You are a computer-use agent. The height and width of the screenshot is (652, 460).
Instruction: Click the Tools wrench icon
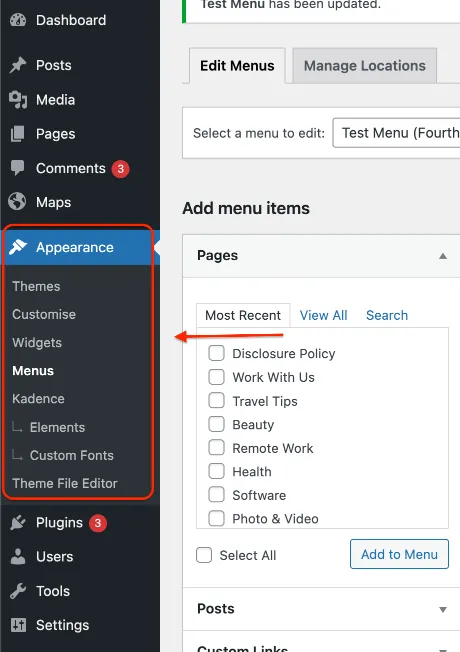pos(18,591)
